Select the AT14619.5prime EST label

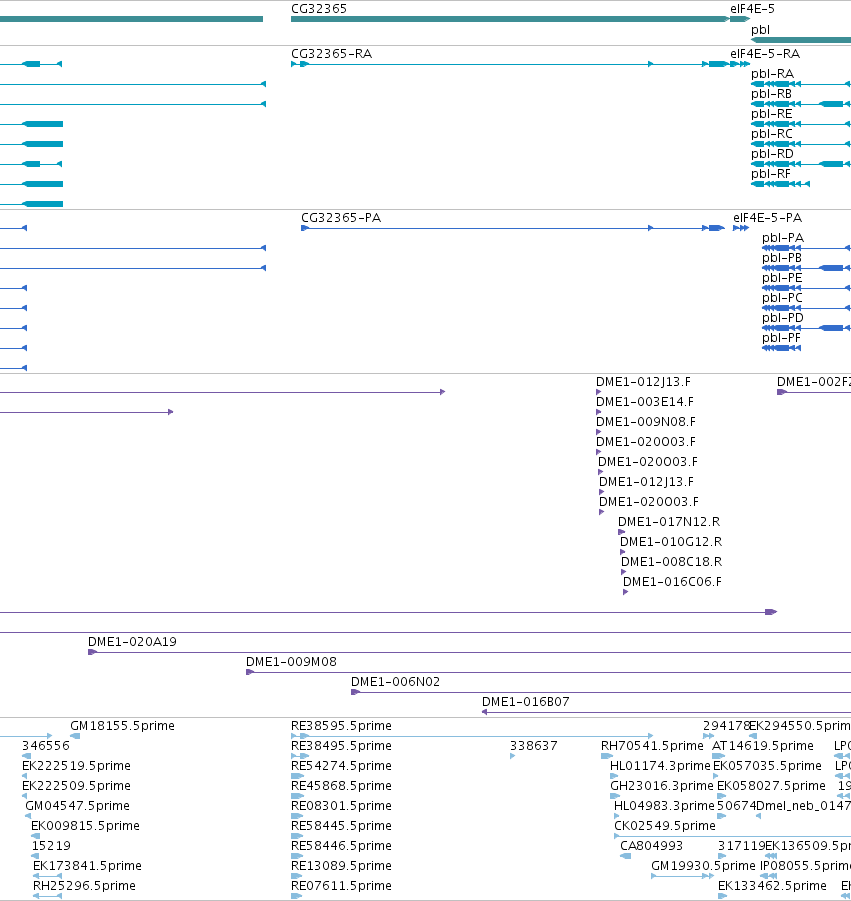point(763,746)
